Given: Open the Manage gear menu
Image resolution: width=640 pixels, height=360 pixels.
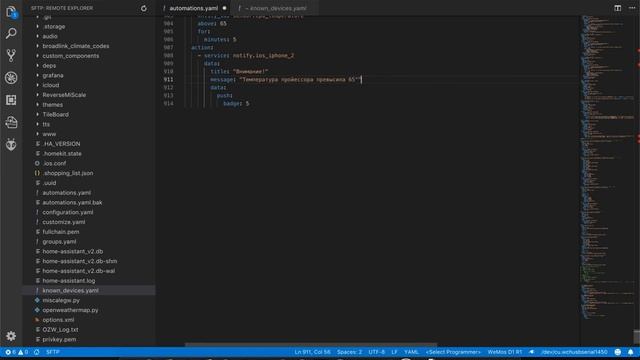Looking at the screenshot, I should [11, 336].
